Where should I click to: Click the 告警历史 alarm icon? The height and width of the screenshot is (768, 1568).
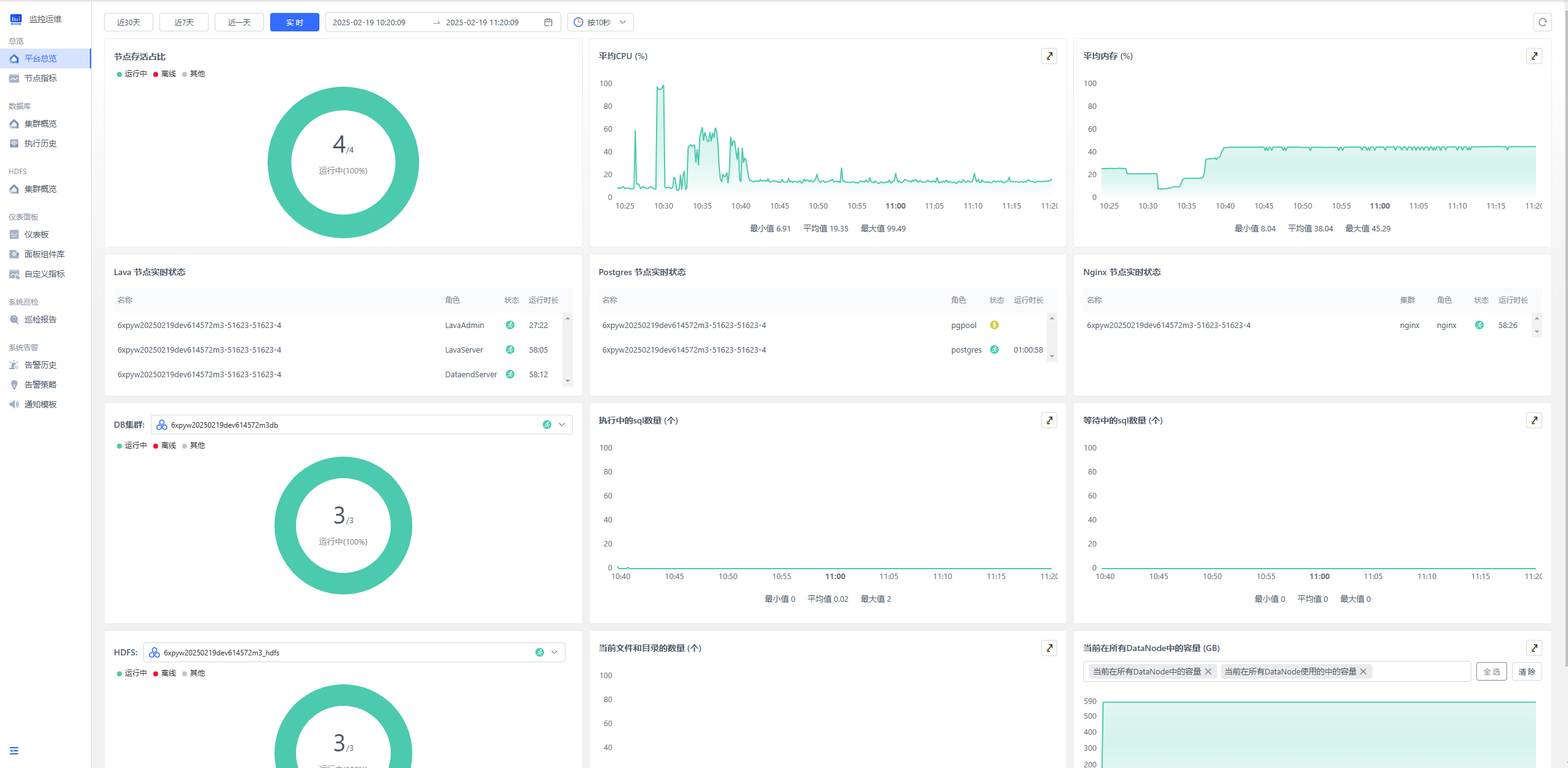click(x=14, y=365)
